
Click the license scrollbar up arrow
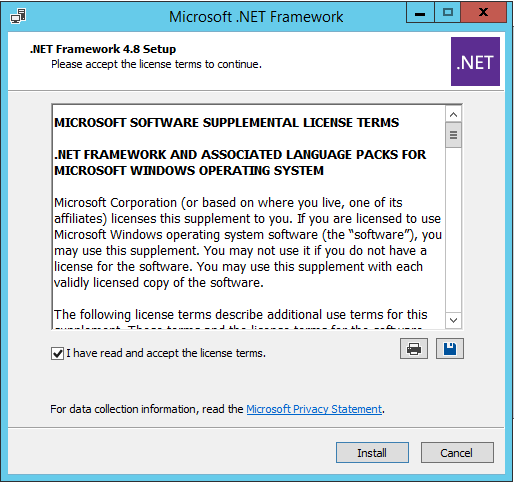point(453,115)
